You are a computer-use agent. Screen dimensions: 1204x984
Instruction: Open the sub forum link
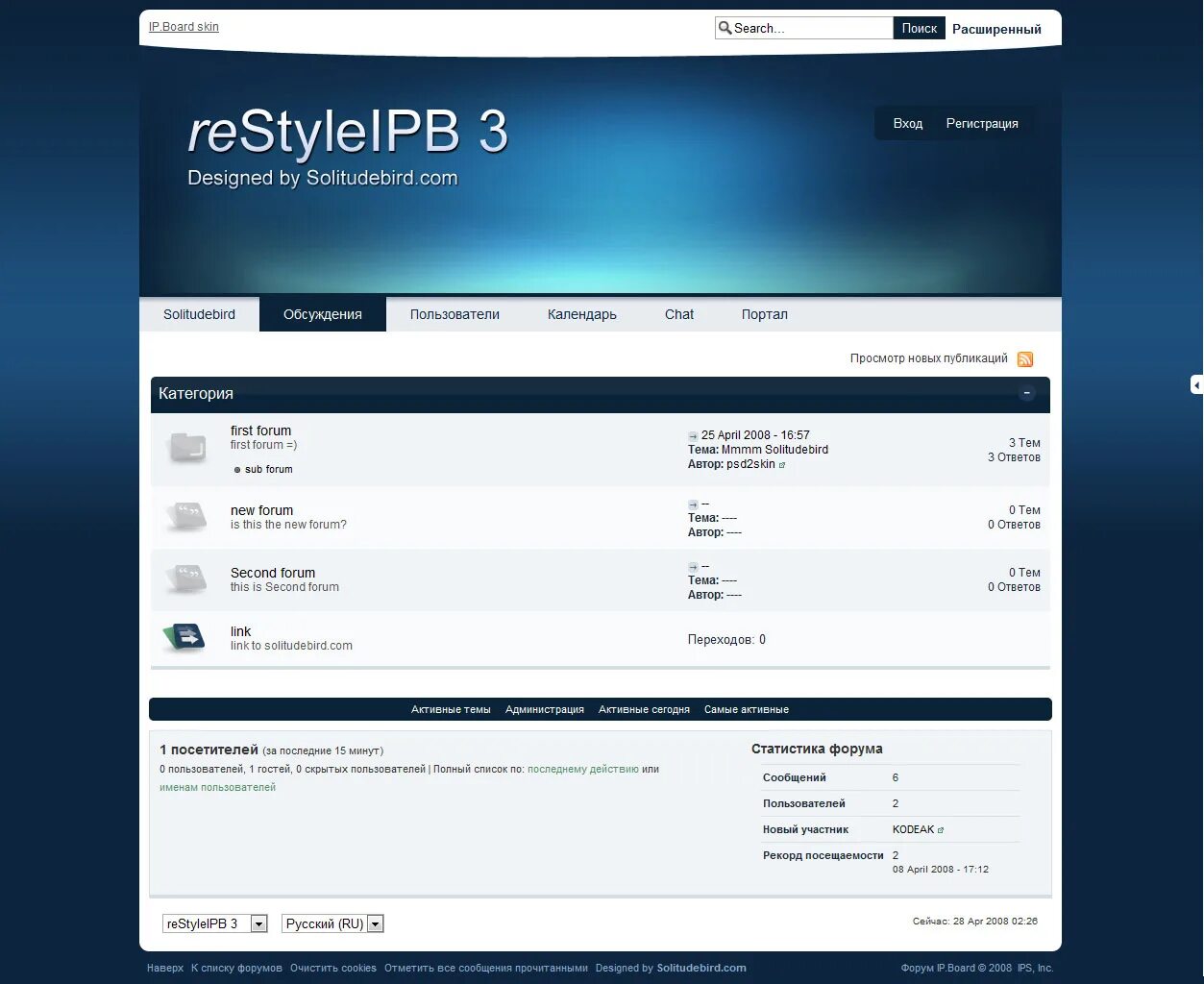click(268, 470)
